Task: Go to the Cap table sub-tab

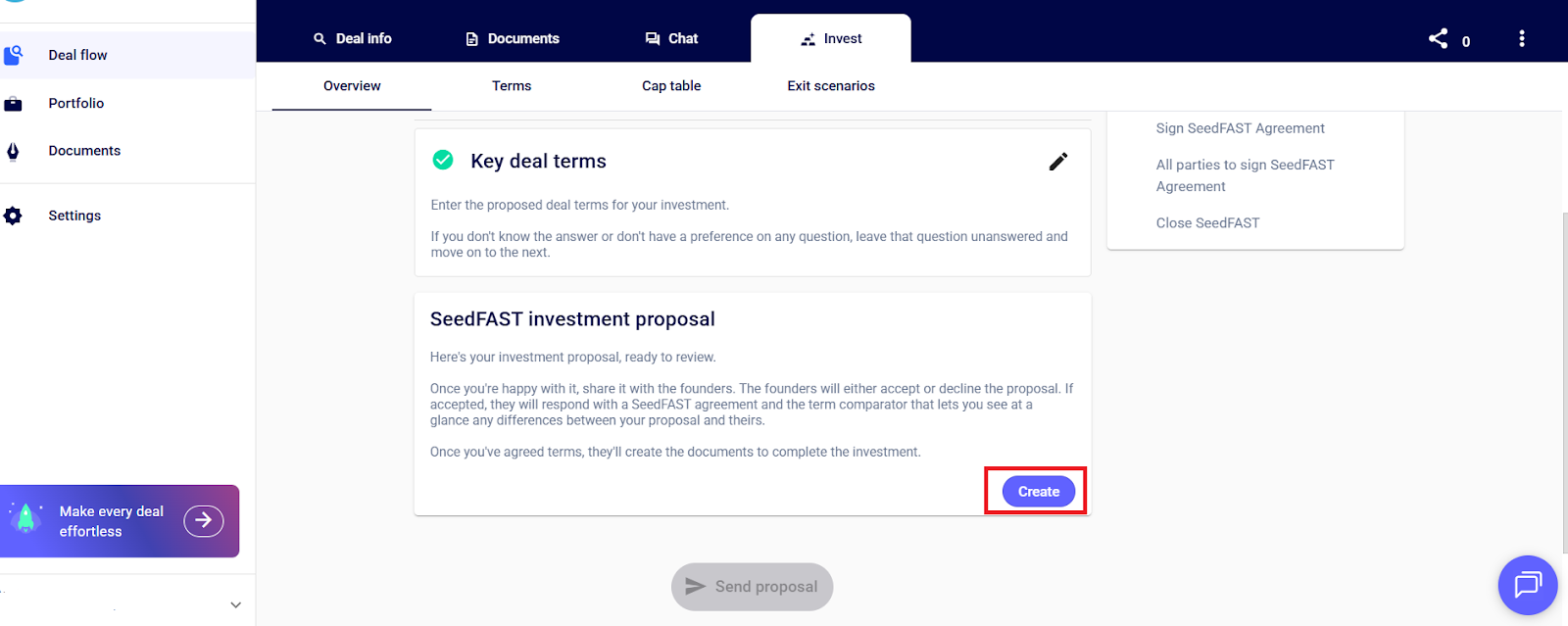Action: coord(671,86)
